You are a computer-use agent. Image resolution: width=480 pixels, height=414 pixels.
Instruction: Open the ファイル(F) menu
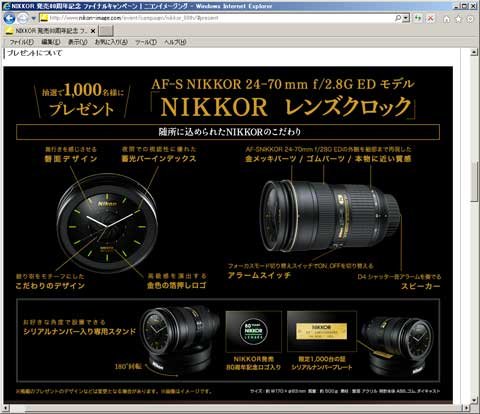21,42
